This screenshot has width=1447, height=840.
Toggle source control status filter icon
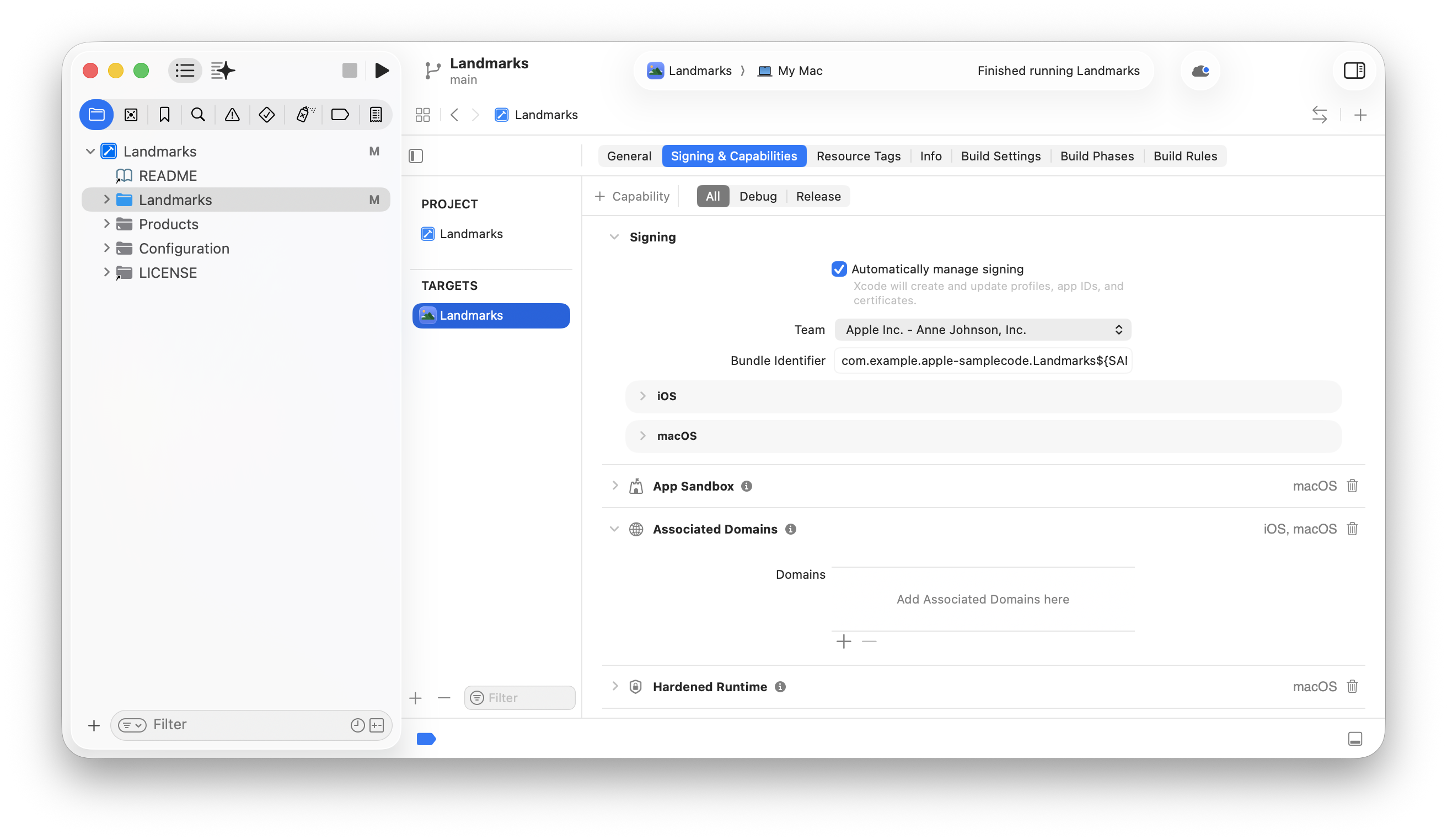click(x=377, y=725)
